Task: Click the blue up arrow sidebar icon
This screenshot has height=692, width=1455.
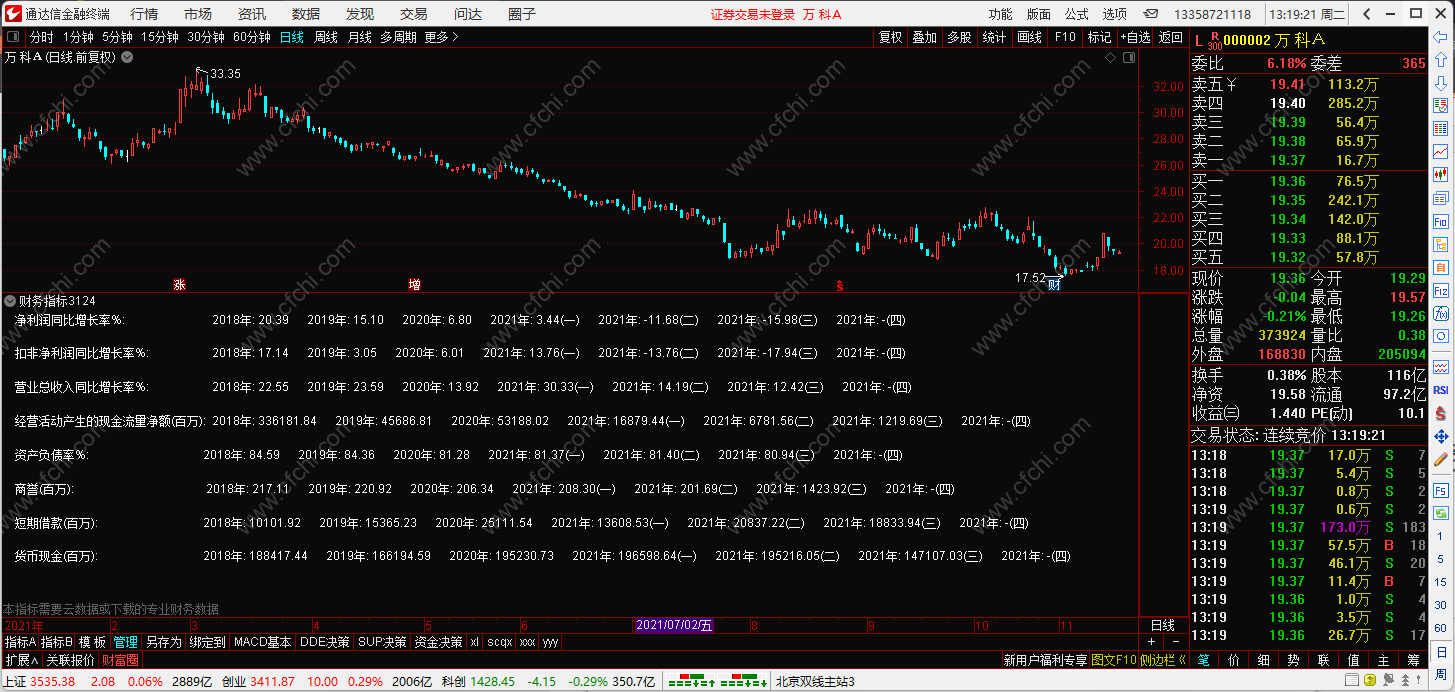Action: click(1441, 60)
